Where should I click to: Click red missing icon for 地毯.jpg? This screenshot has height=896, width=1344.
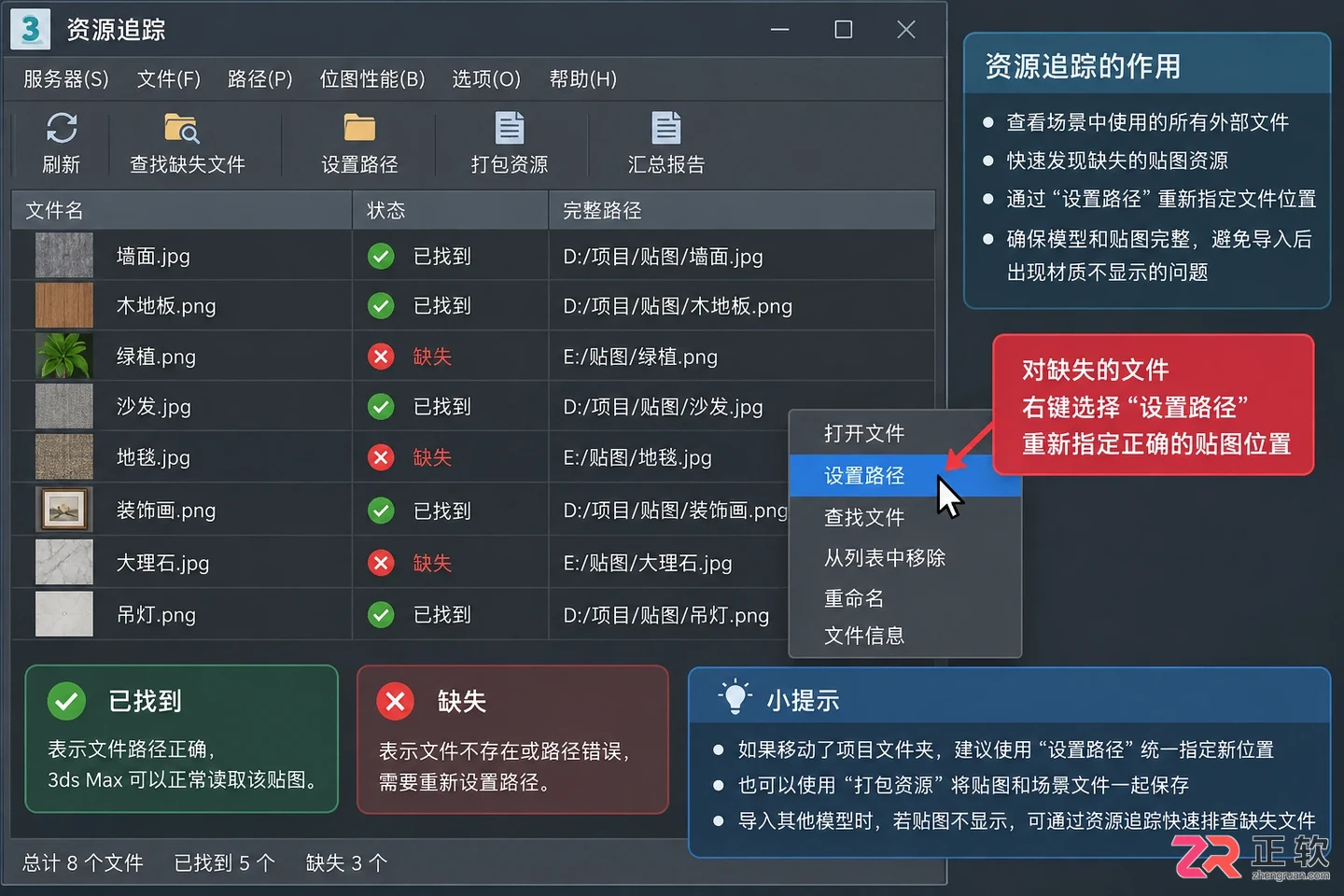381,457
